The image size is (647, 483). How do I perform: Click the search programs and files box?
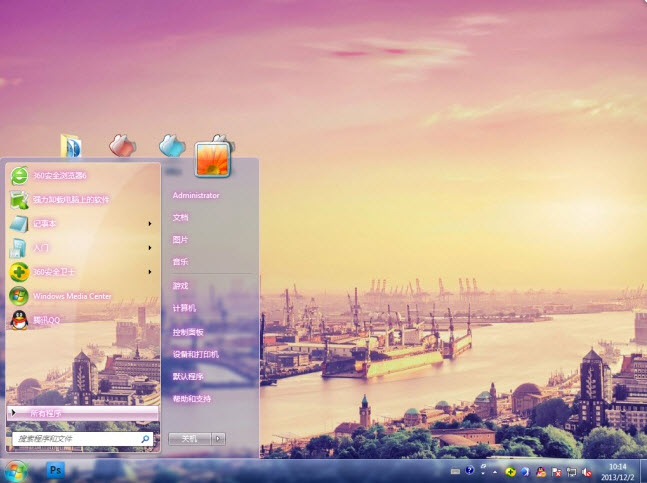click(x=82, y=439)
